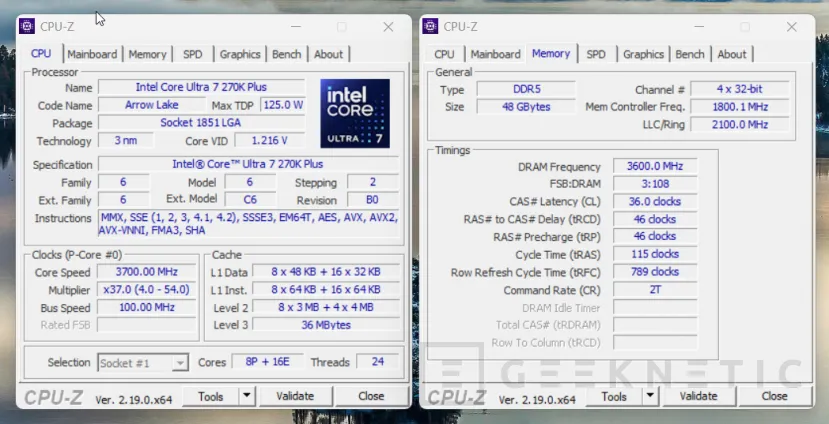The height and width of the screenshot is (424, 829).
Task: Click the Multiplier value x37.0
Action: pyautogui.click(x=146, y=290)
